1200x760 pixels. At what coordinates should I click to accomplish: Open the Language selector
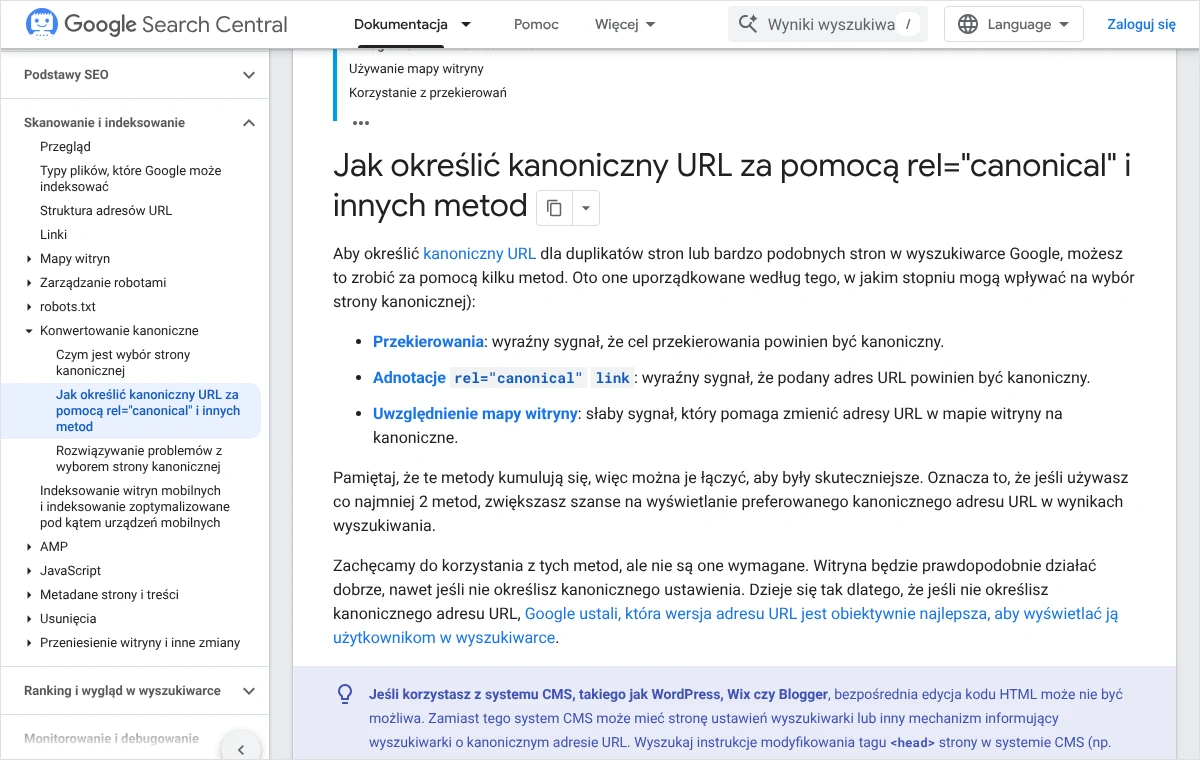1014,24
